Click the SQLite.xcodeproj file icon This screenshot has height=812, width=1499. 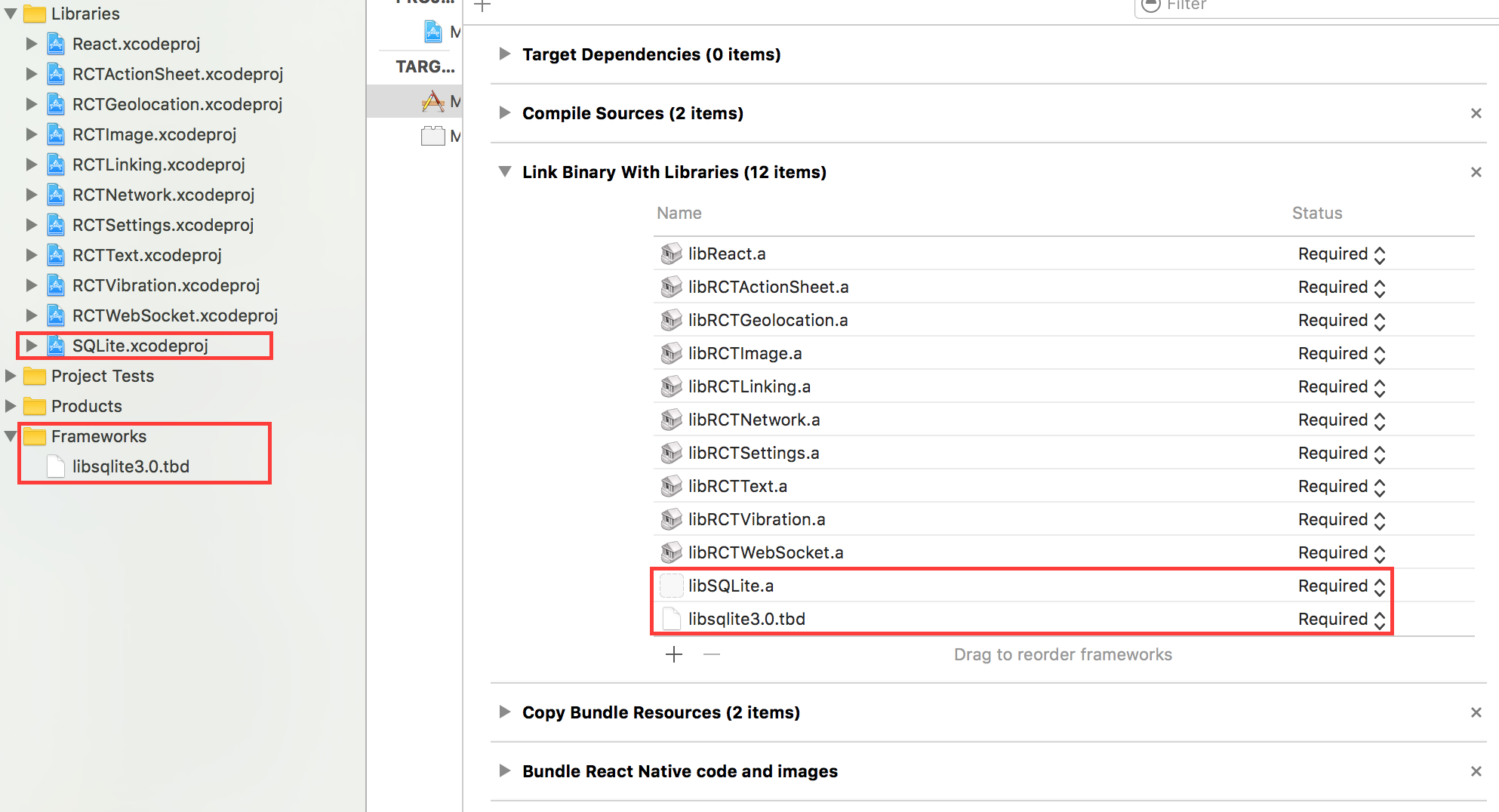tap(56, 346)
